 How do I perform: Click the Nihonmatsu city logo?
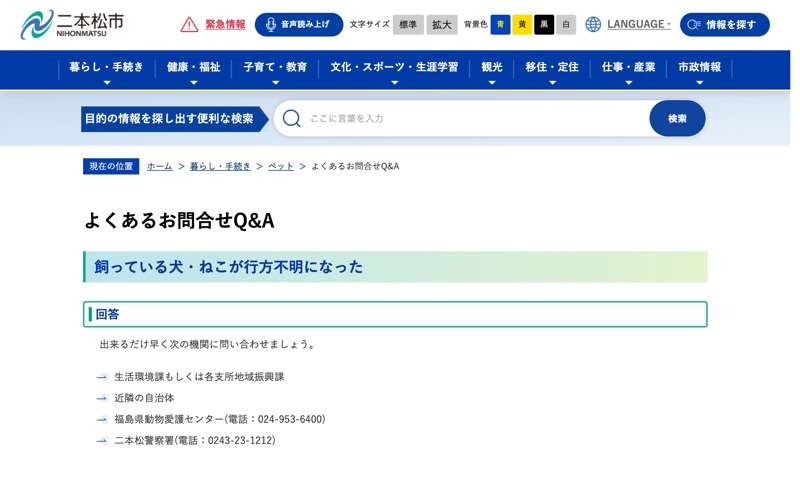(x=72, y=24)
